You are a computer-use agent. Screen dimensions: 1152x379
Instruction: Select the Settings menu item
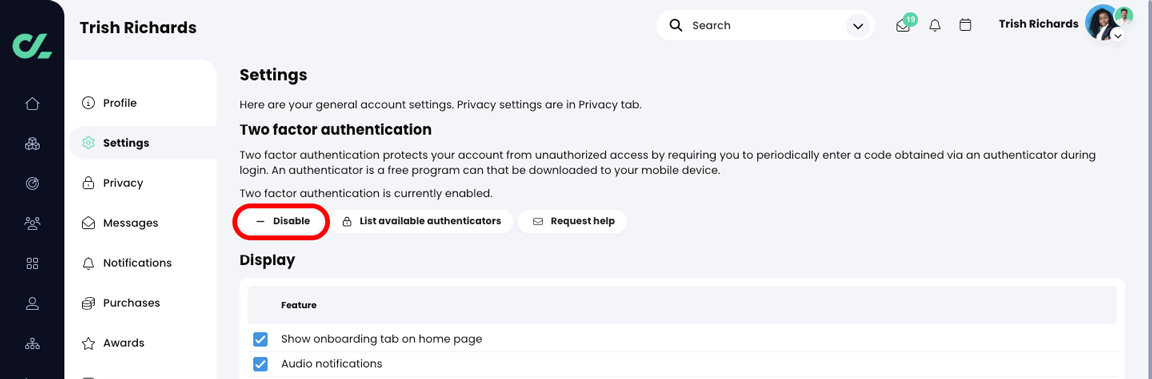[143, 143]
